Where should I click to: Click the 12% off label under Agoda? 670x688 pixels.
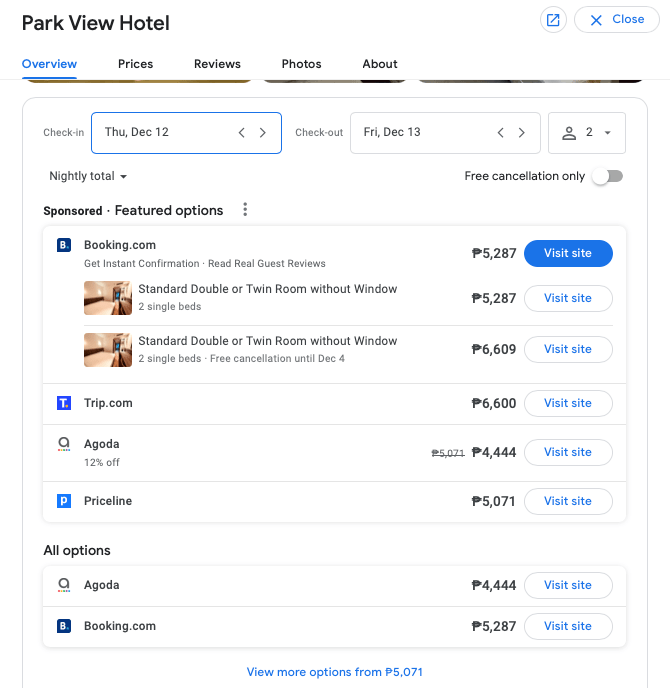coord(102,462)
